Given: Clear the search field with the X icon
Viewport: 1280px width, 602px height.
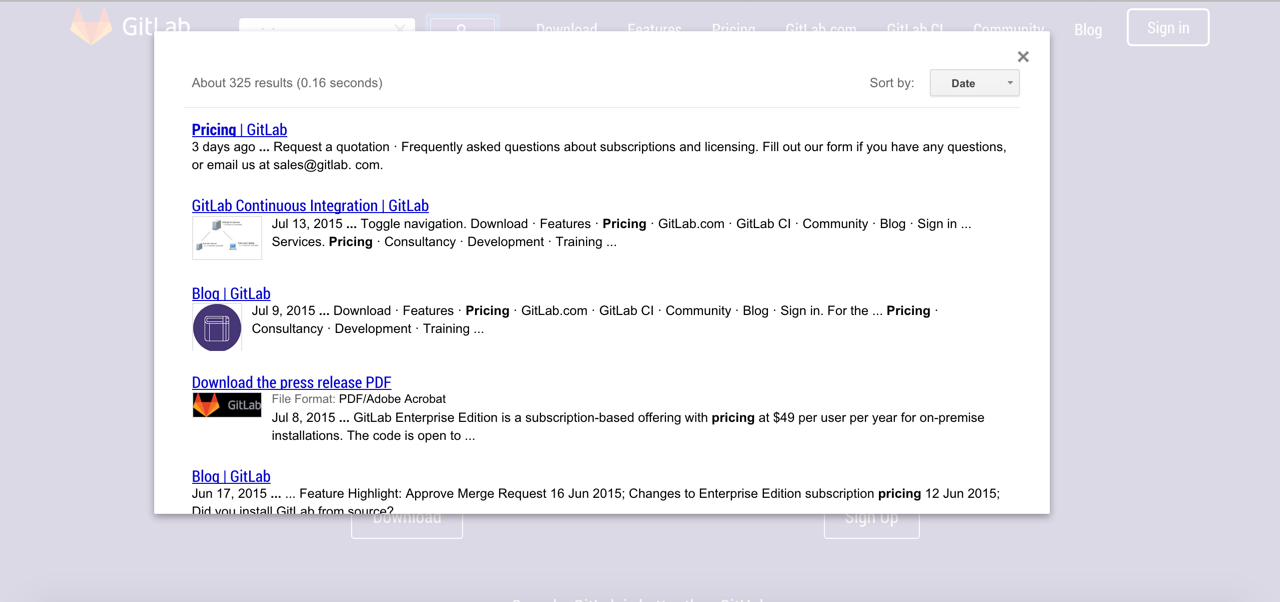Looking at the screenshot, I should 400,27.
